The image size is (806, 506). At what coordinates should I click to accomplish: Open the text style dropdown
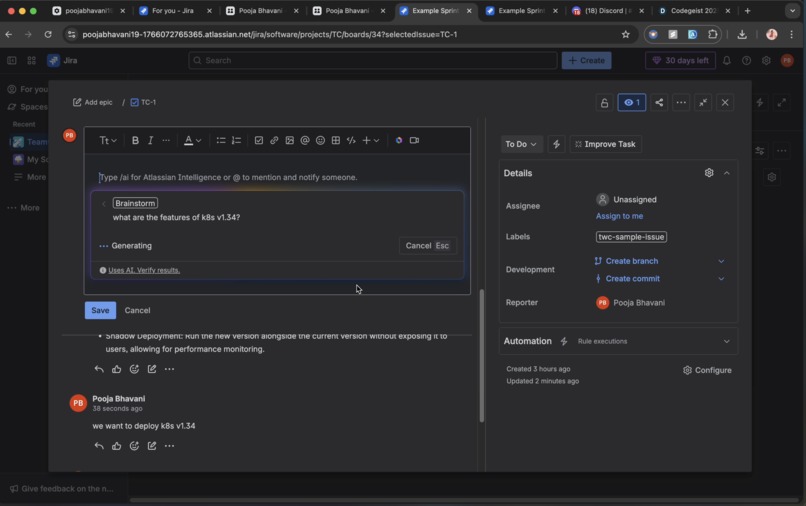[x=108, y=140]
